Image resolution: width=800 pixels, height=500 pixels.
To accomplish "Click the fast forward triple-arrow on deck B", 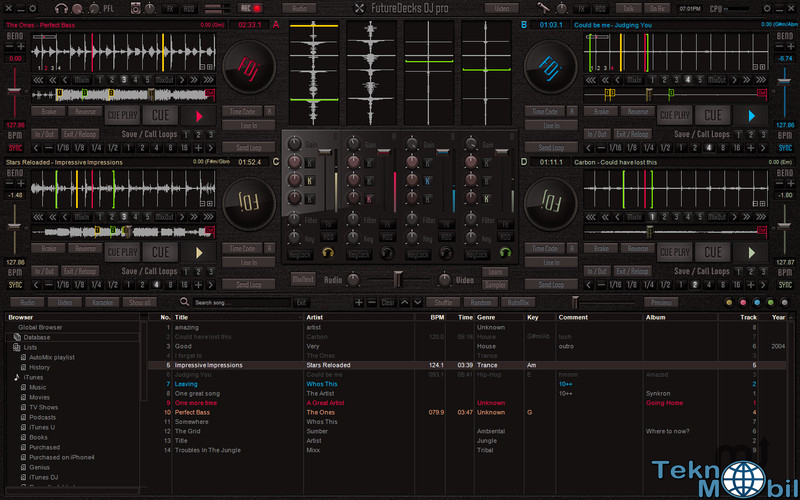I will [x=761, y=80].
